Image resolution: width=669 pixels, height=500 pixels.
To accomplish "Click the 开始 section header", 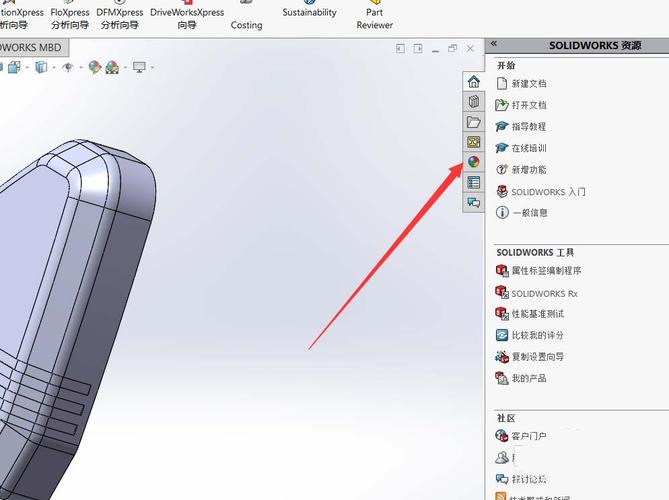I will 506,65.
